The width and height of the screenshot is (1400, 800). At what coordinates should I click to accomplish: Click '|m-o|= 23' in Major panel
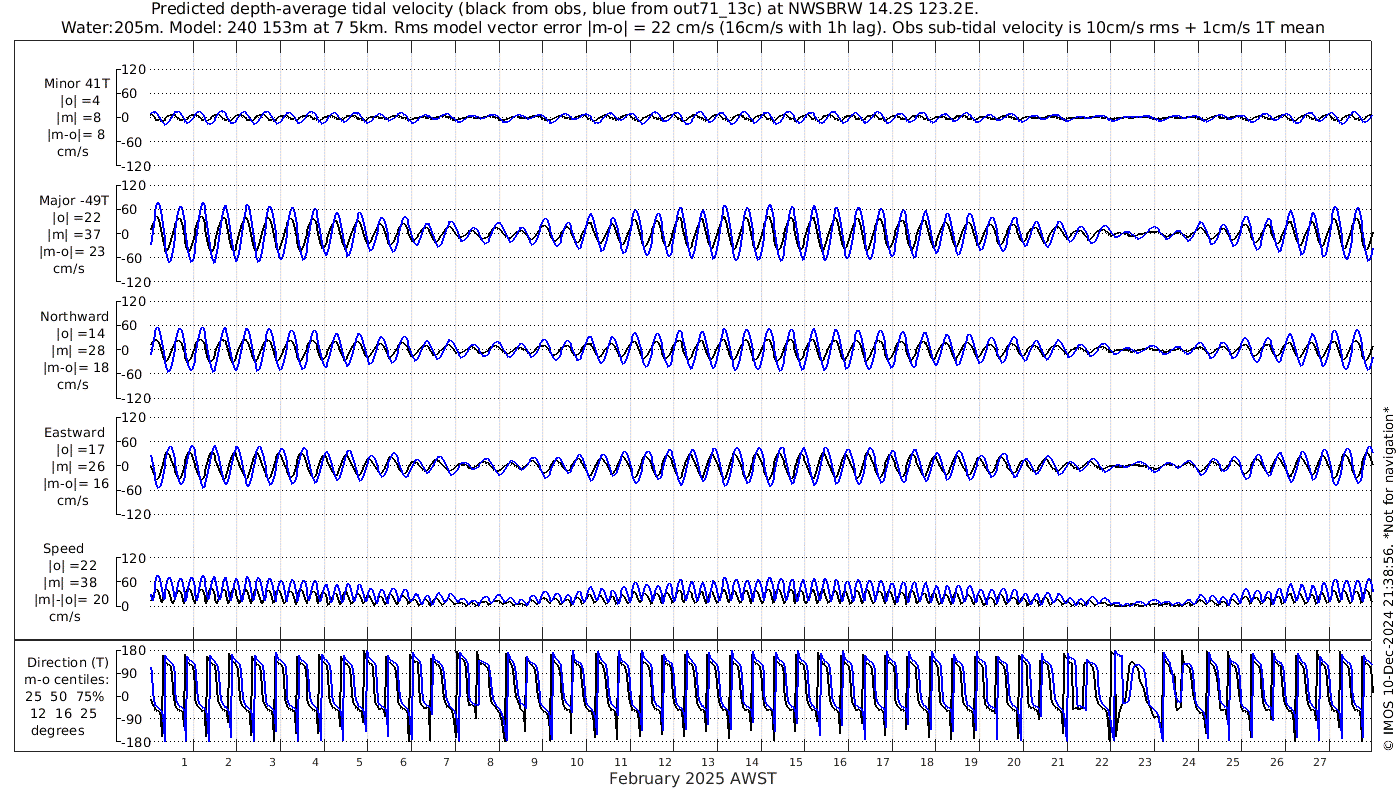(x=73, y=251)
